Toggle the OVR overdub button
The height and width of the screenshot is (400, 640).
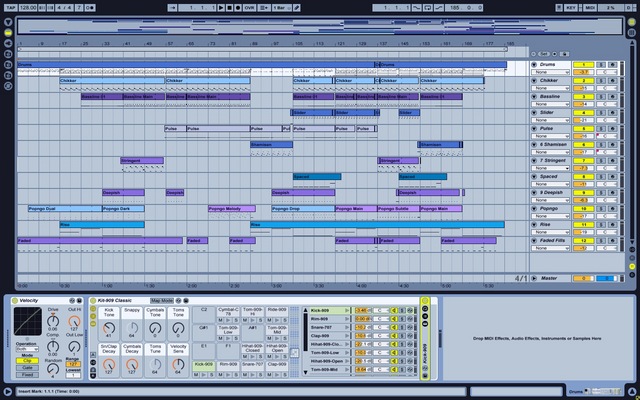tap(249, 8)
